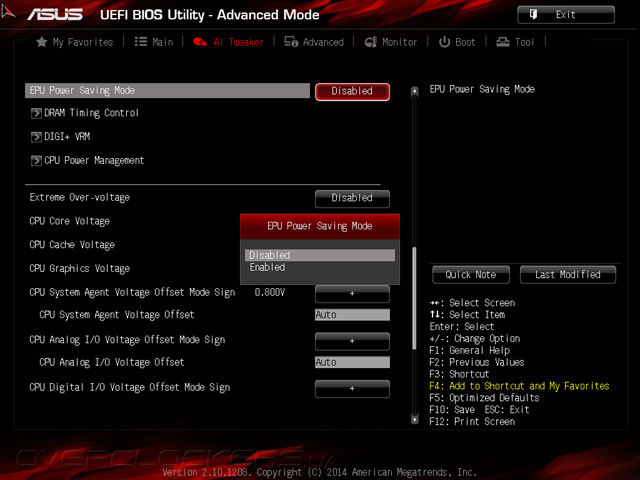Click the Boot power icon
Viewport: 640px width, 480px height.
(444, 42)
